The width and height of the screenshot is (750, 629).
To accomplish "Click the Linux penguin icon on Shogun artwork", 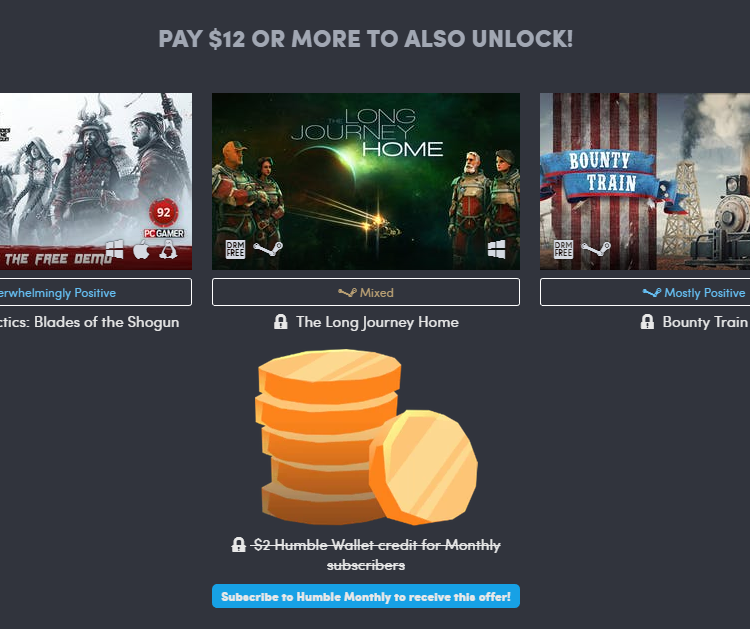I will (x=168, y=250).
